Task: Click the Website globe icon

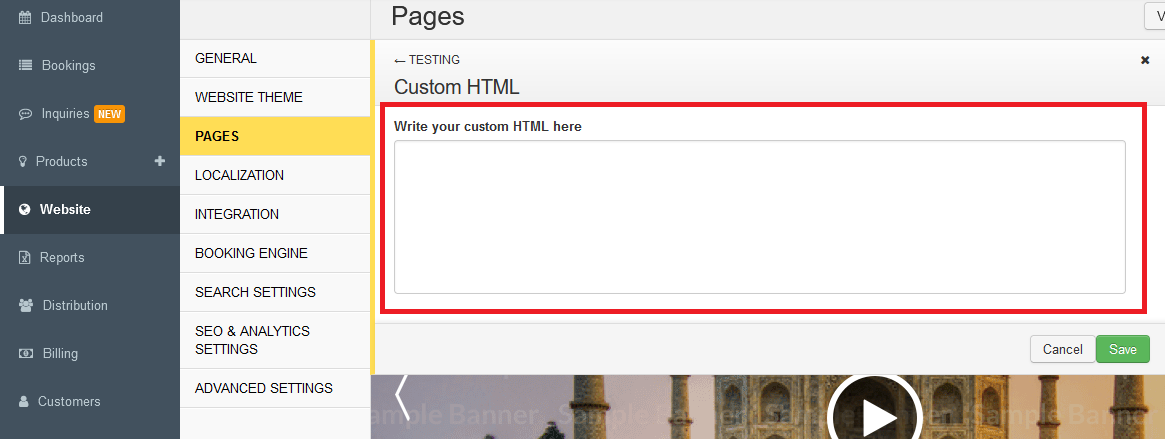Action: (x=25, y=210)
